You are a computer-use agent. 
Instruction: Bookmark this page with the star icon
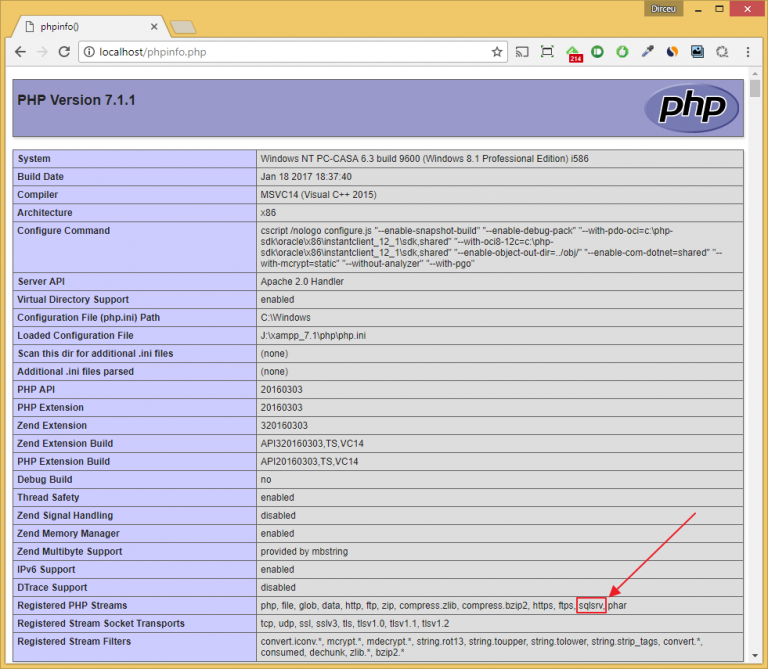coord(497,51)
